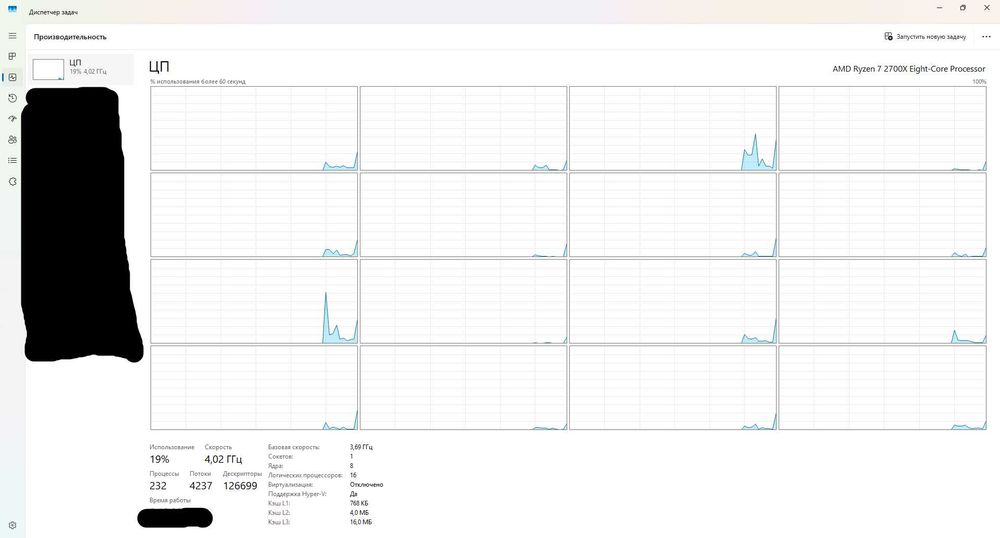Click the first logical processor graph

pos(254,128)
